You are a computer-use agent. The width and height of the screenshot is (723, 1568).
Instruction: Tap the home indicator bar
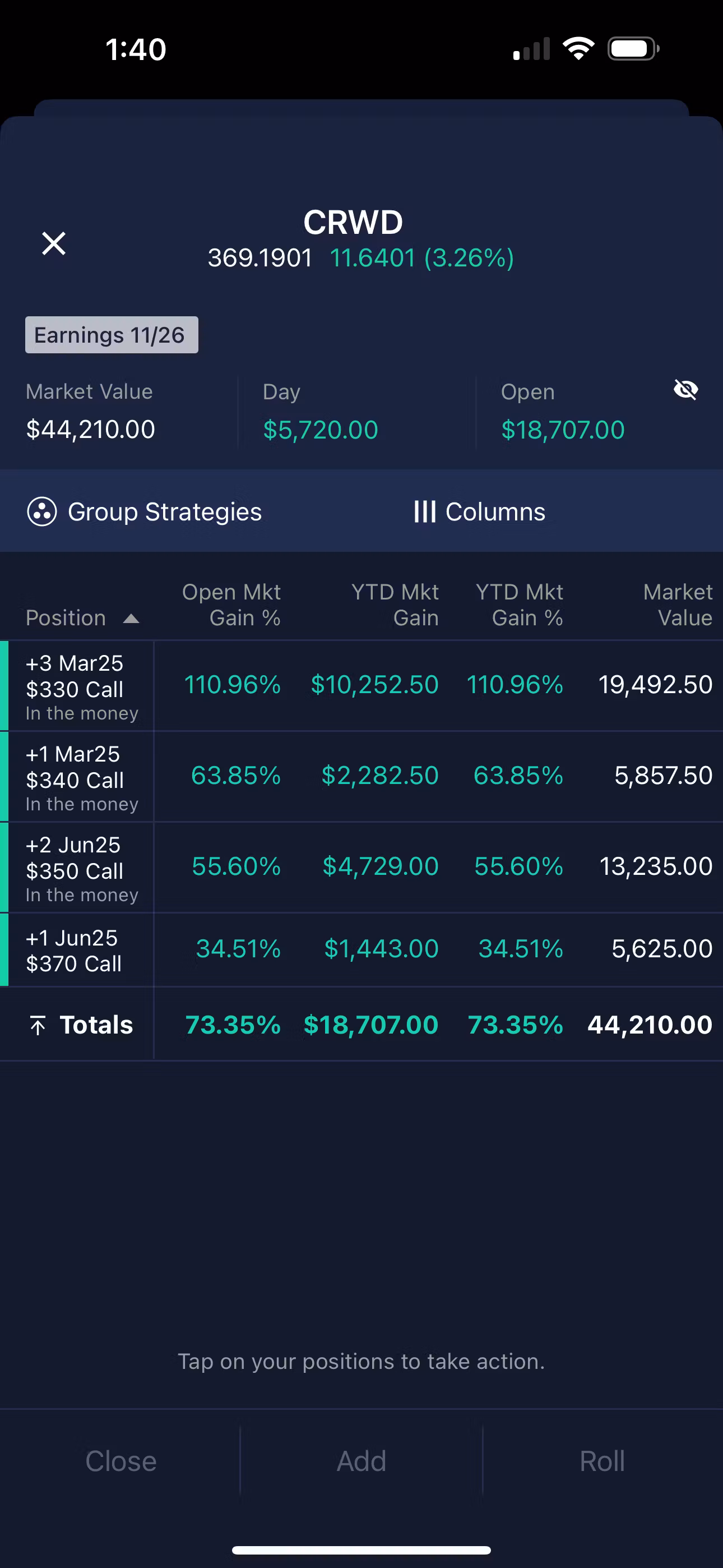361,1549
